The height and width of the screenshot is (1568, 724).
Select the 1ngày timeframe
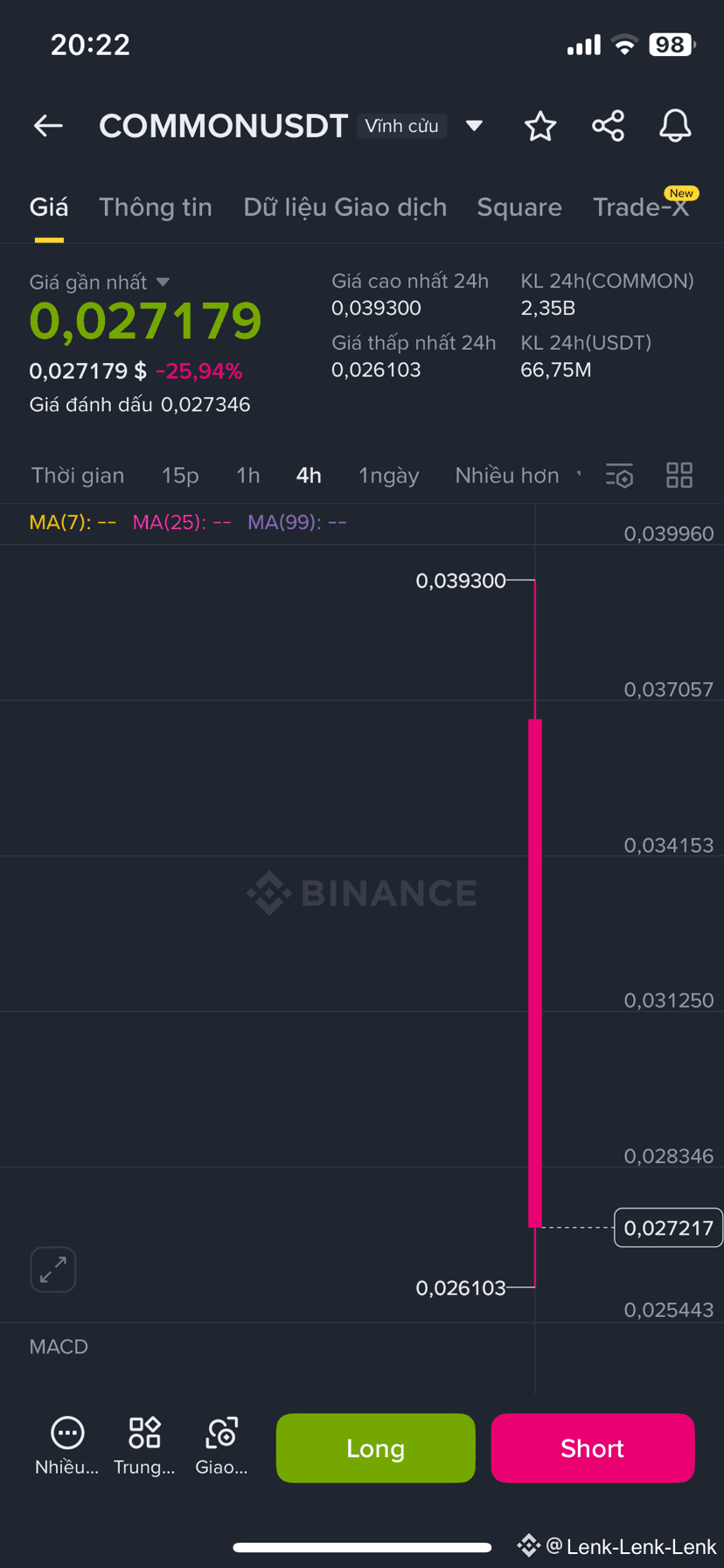(389, 476)
